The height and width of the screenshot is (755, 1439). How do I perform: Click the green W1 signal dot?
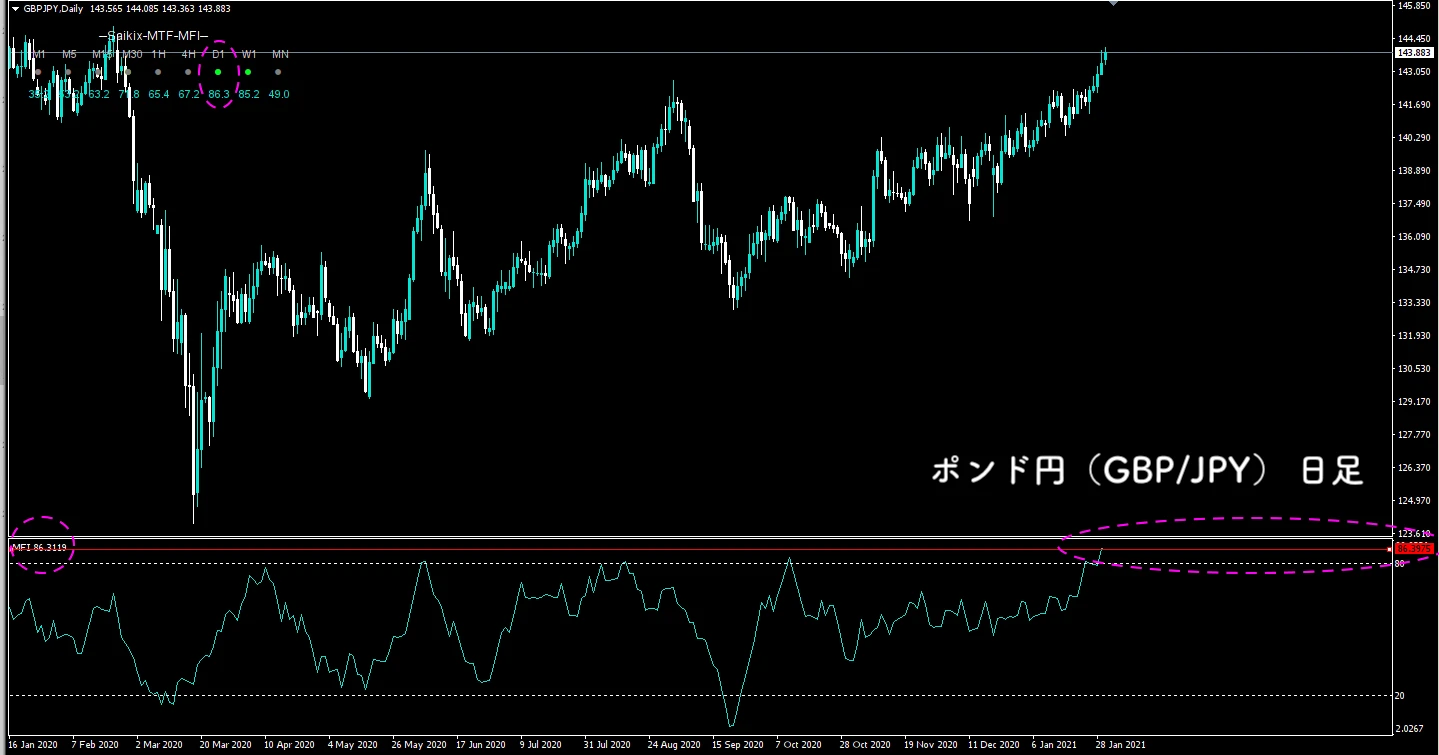click(x=248, y=72)
